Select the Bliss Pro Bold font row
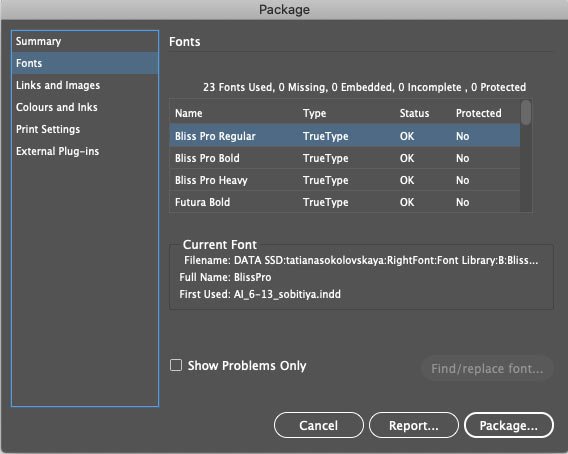Image resolution: width=568 pixels, height=454 pixels. pyautogui.click(x=345, y=158)
